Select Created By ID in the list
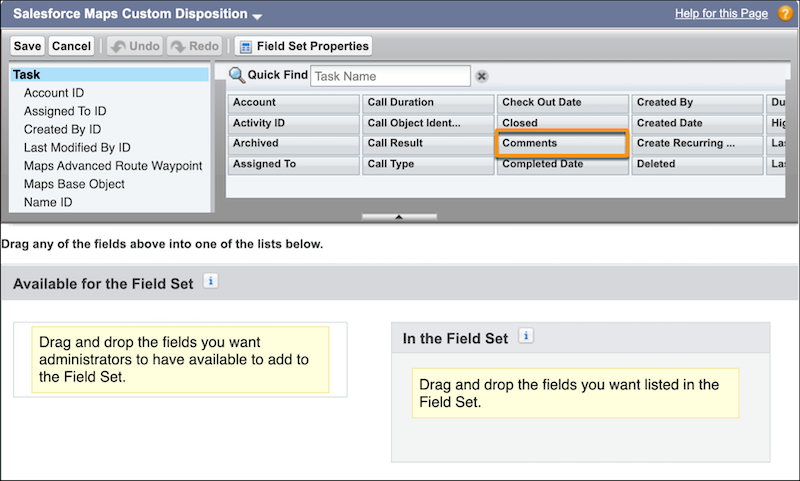Viewport: 800px width, 481px height. click(x=63, y=130)
